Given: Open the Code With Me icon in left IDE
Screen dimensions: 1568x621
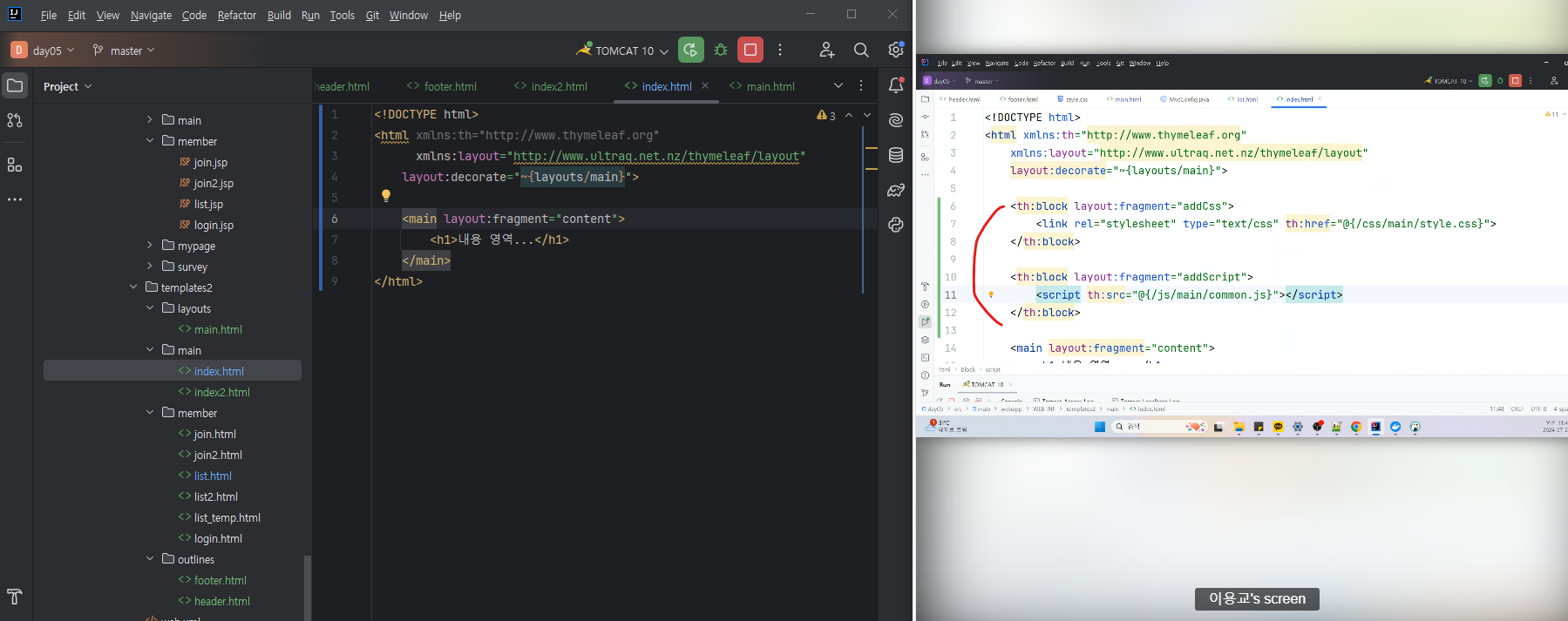Looking at the screenshot, I should tap(827, 51).
